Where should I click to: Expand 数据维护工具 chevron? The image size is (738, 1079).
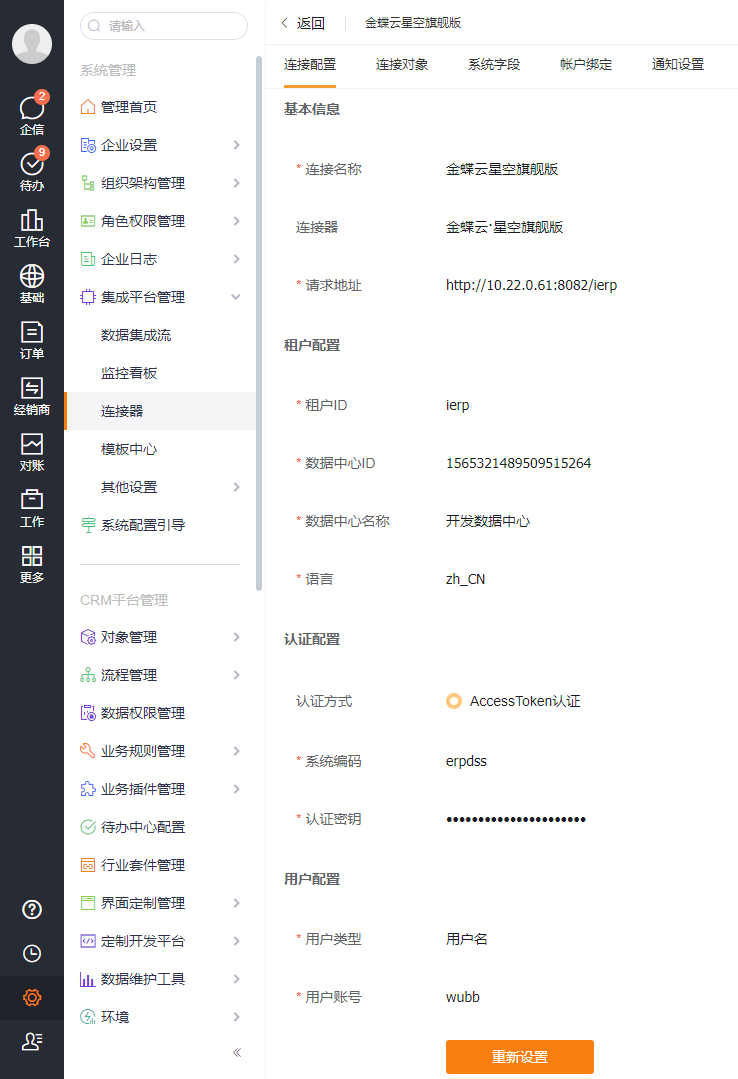tap(236, 979)
